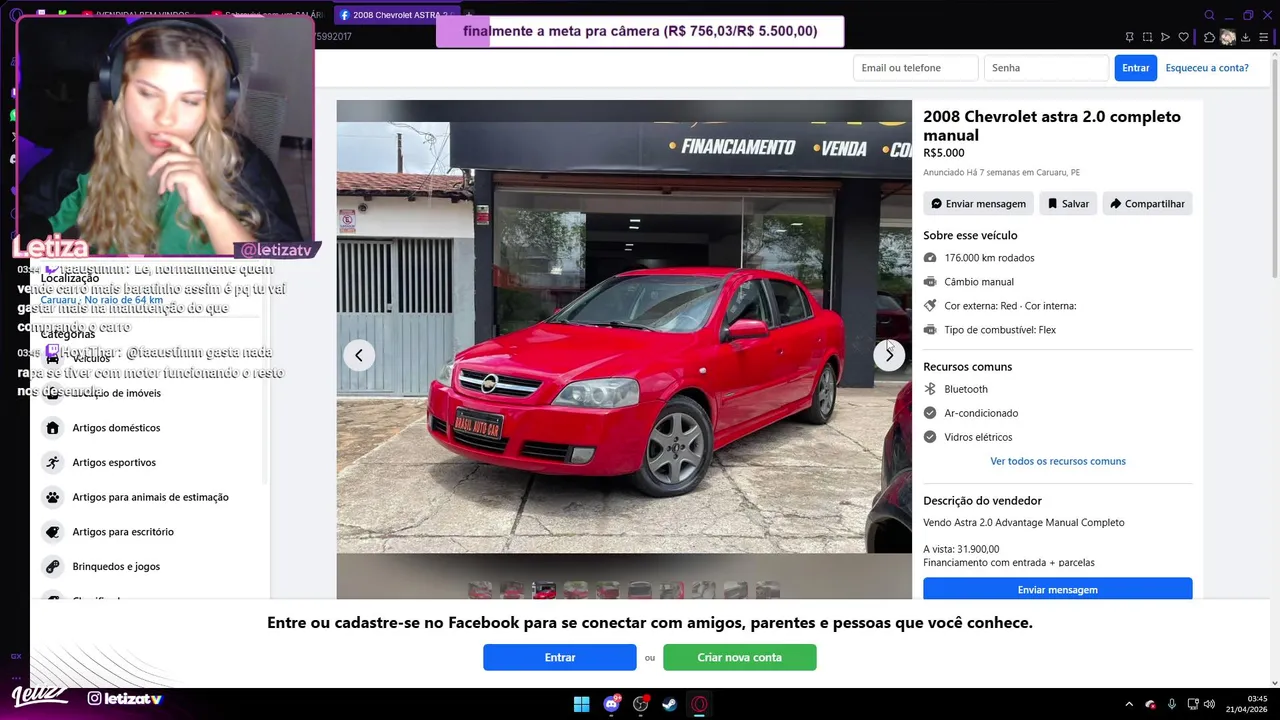Image resolution: width=1280 pixels, height=720 pixels.
Task: Focus the Senha password field
Action: point(1046,68)
